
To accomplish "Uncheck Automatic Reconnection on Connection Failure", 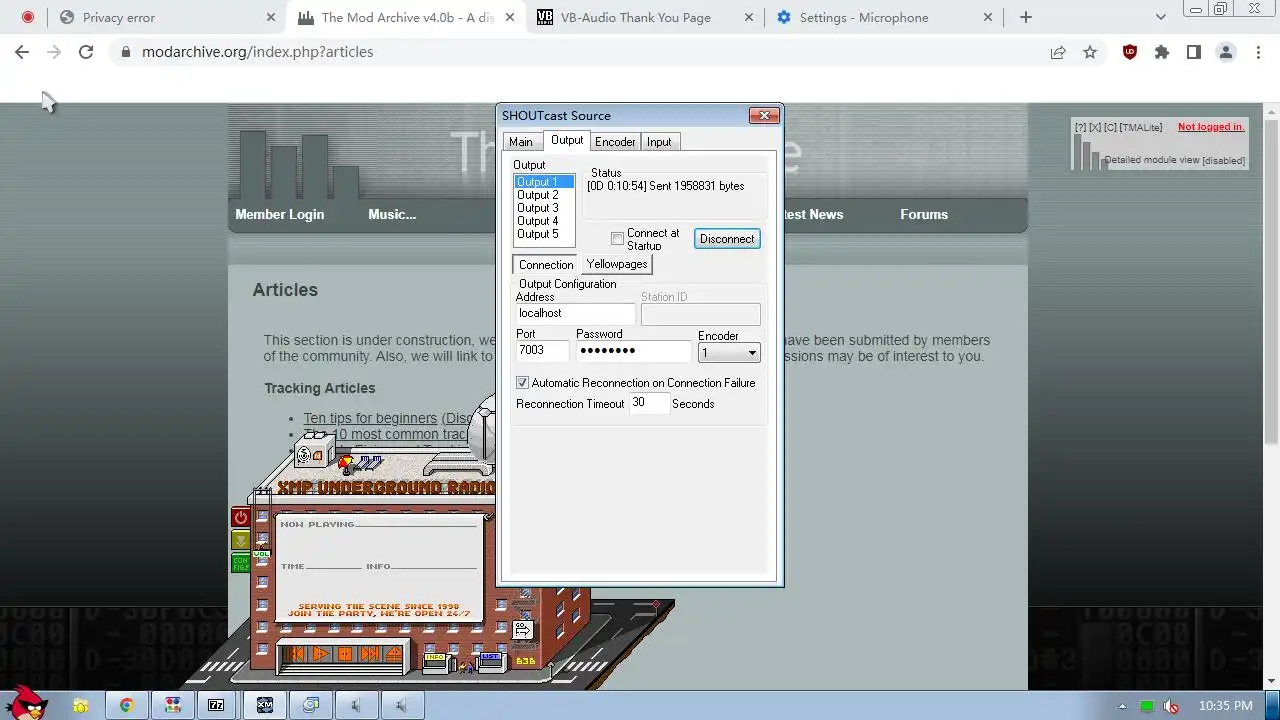I will coord(522,383).
